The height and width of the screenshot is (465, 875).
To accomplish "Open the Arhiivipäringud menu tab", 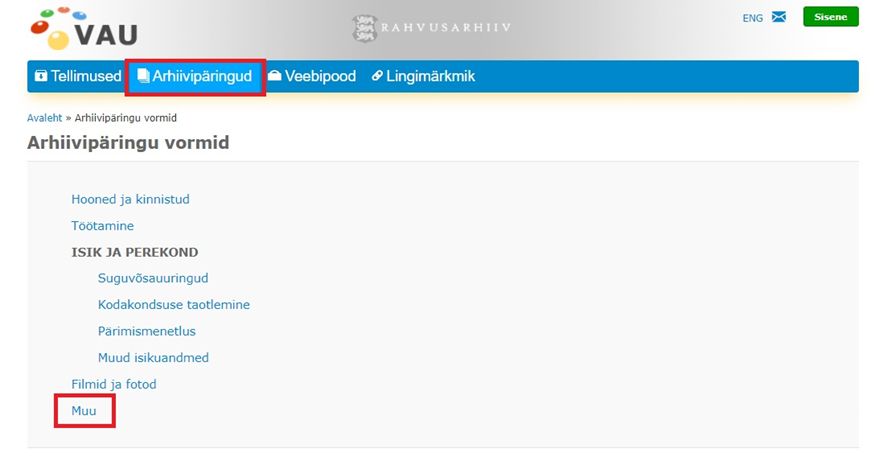I will tap(195, 76).
